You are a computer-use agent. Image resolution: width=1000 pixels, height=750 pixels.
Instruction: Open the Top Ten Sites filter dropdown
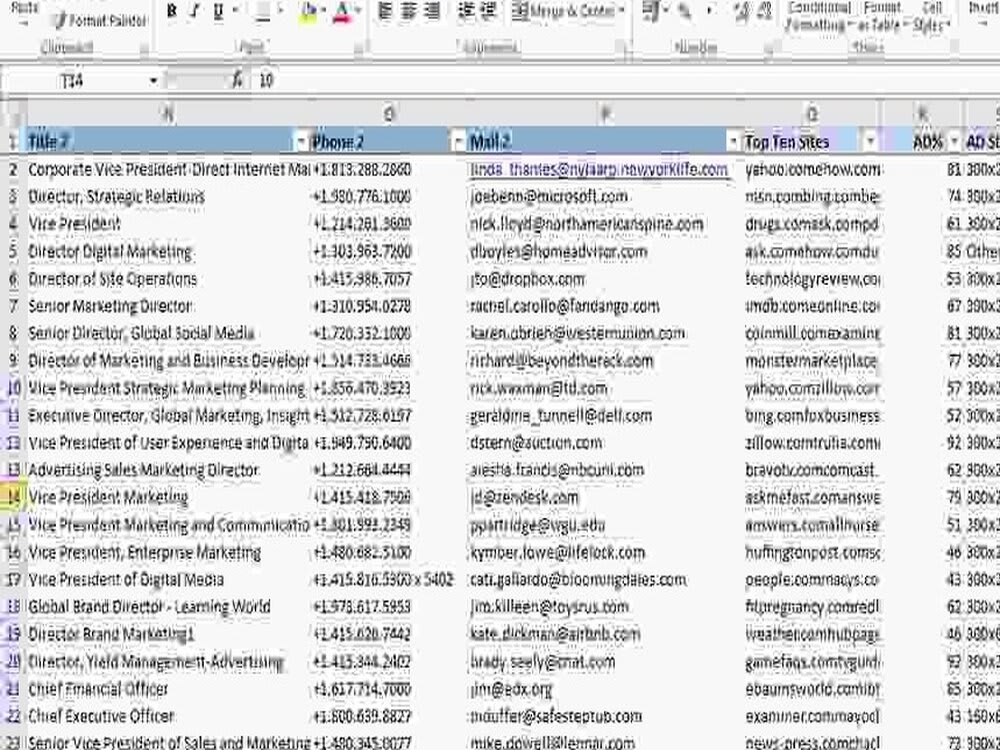click(871, 142)
